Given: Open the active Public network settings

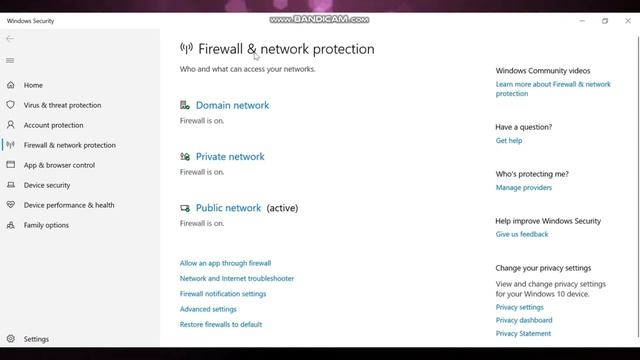Looking at the screenshot, I should (x=228, y=208).
